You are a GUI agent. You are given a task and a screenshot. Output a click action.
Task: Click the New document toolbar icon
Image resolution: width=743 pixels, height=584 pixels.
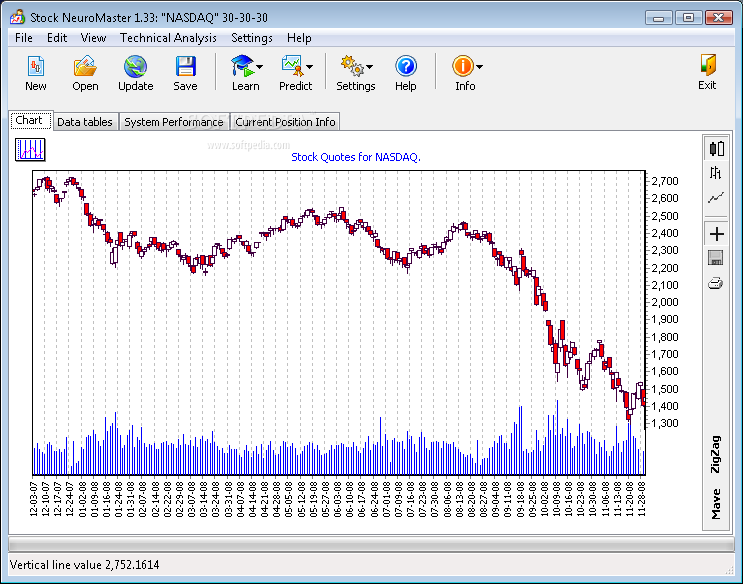[36, 66]
